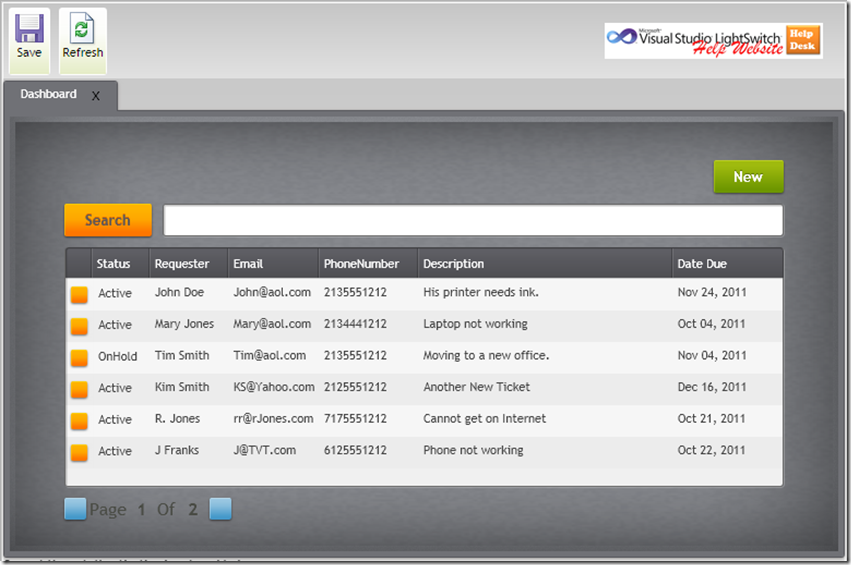This screenshot has width=851, height=565.
Task: Click due date Oct 22, 2011
Action: point(712,450)
